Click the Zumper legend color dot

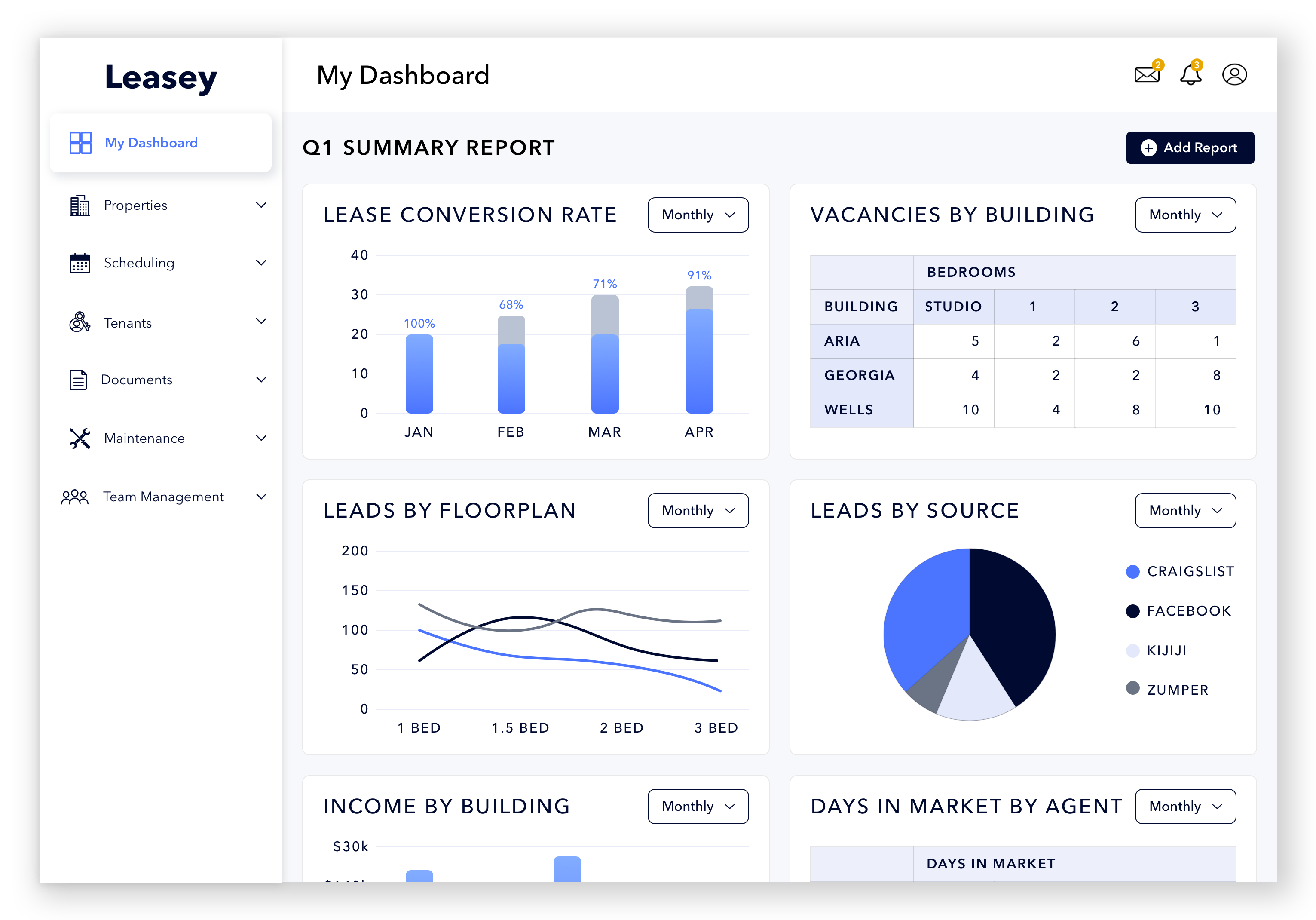click(x=1132, y=688)
